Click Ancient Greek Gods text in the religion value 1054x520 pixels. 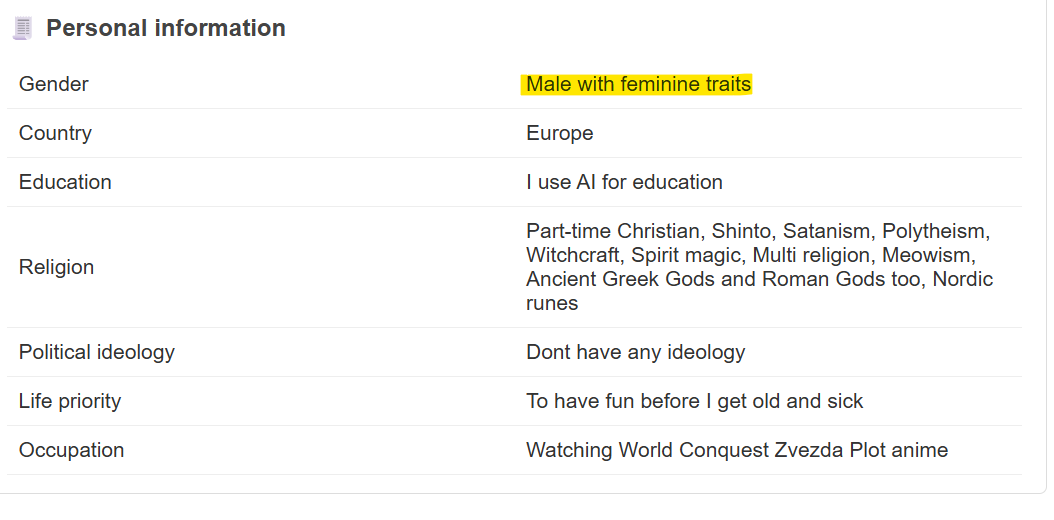pyautogui.click(x=620, y=279)
